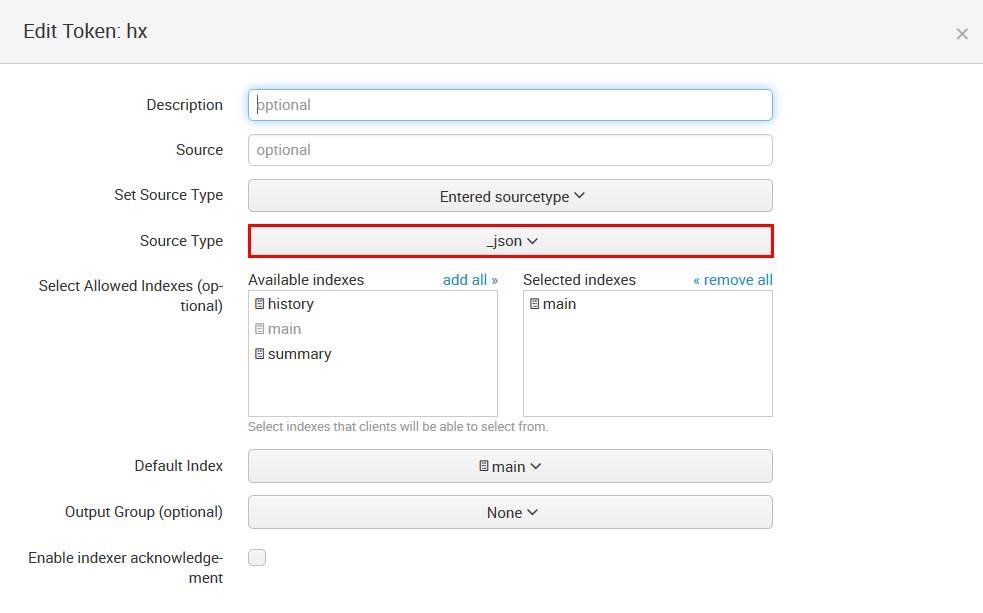This screenshot has width=983, height=613.
Task: Click the Source input field
Action: point(510,150)
